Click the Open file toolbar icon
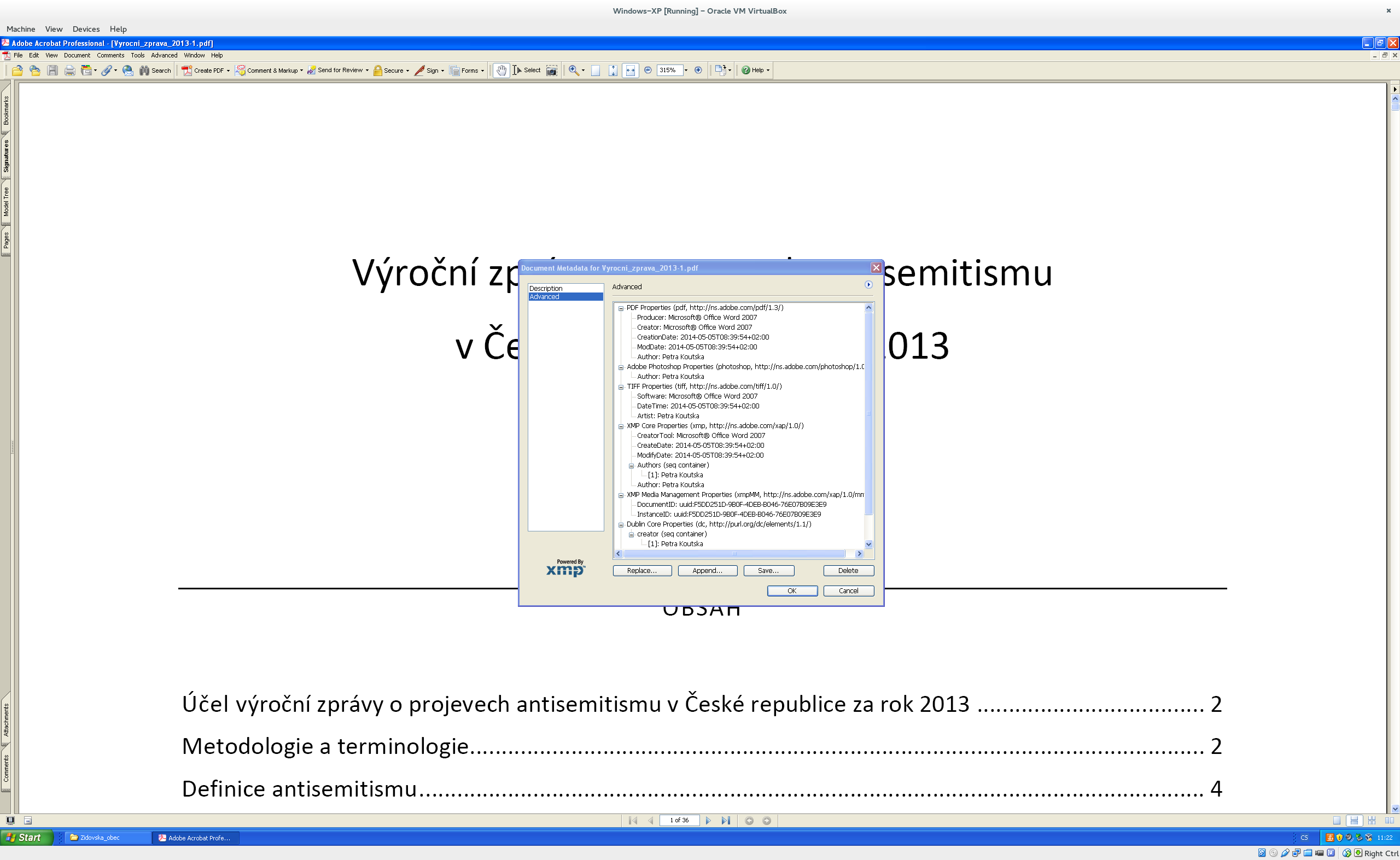The width and height of the screenshot is (1400, 860). tap(17, 71)
